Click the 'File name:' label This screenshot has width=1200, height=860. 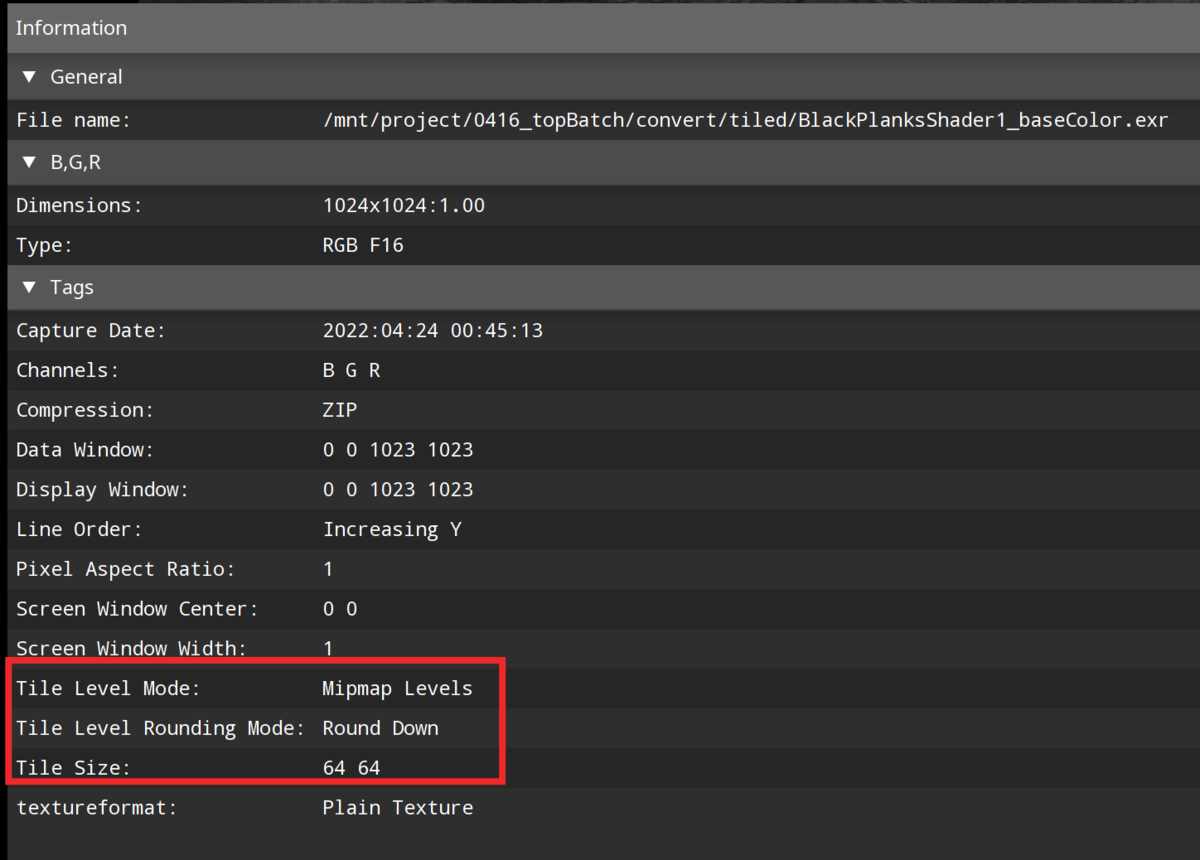coord(74,121)
